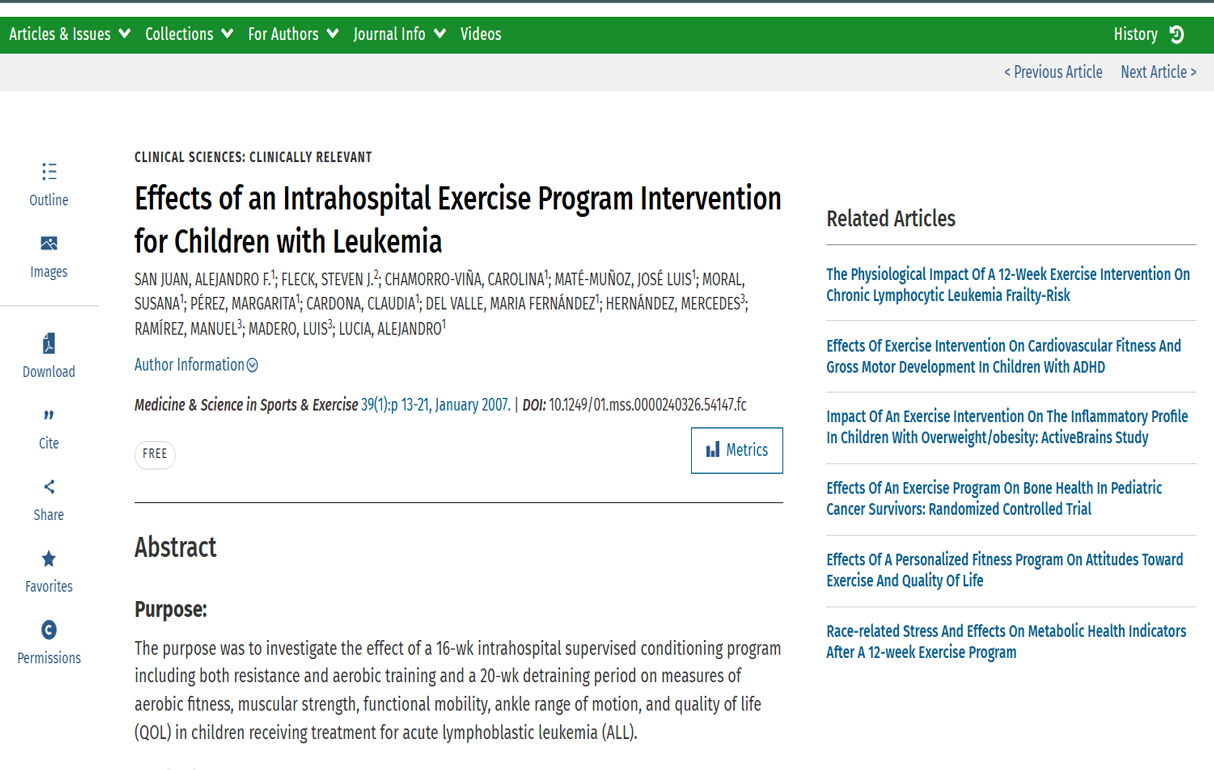Viewport: 1214px width, 770px height.
Task: Open the Cite quotation icon
Action: (49, 415)
